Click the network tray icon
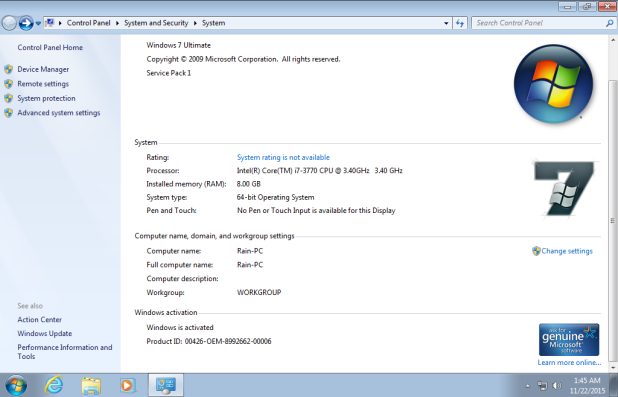The image size is (618, 397). coord(542,386)
